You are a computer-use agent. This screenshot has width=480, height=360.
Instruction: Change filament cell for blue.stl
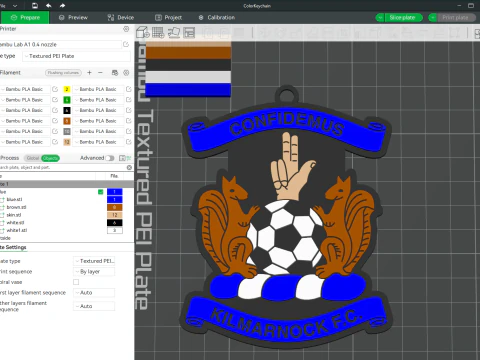point(115,199)
